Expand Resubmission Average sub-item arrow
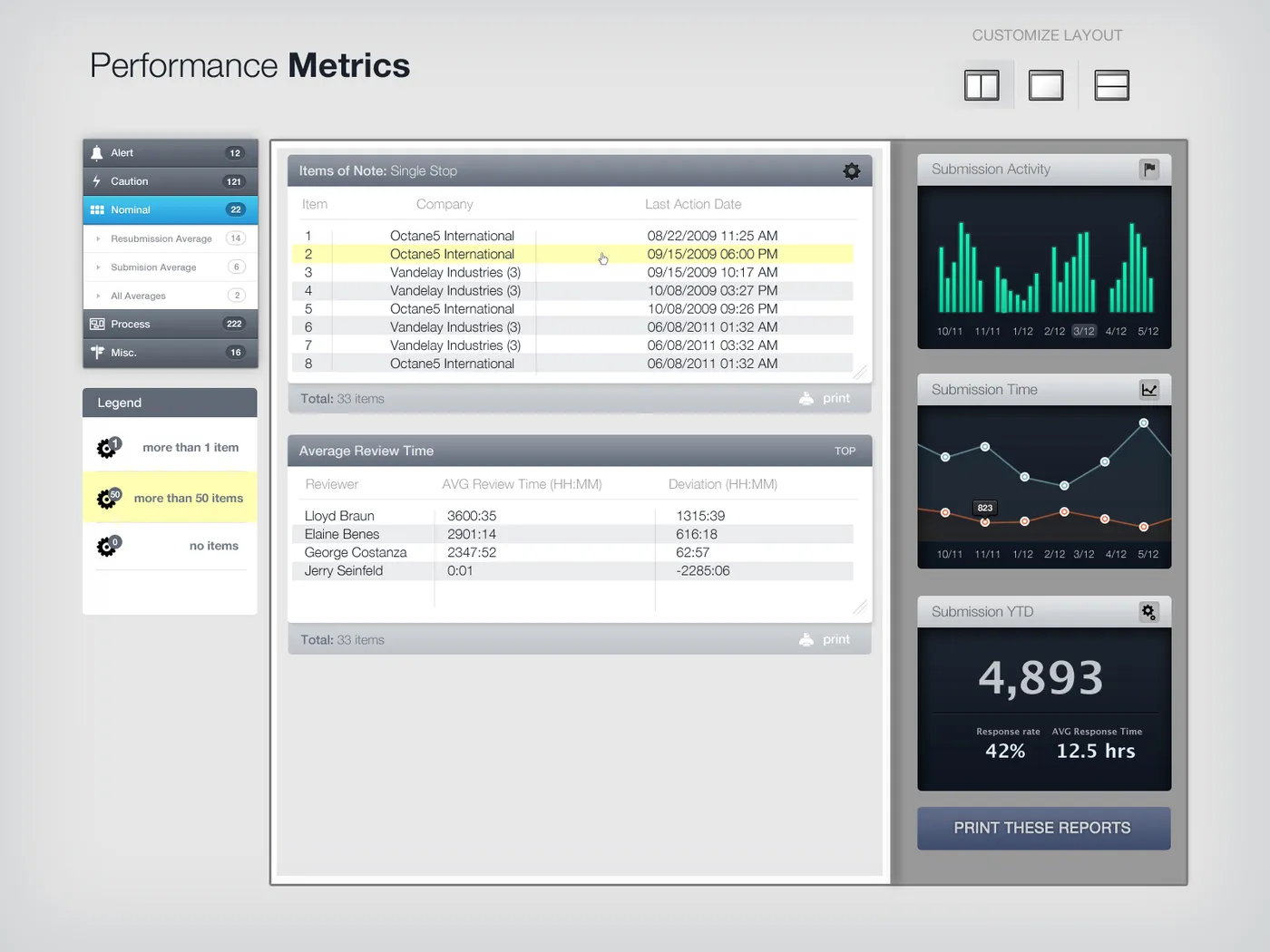The width and height of the screenshot is (1270, 952). (98, 238)
